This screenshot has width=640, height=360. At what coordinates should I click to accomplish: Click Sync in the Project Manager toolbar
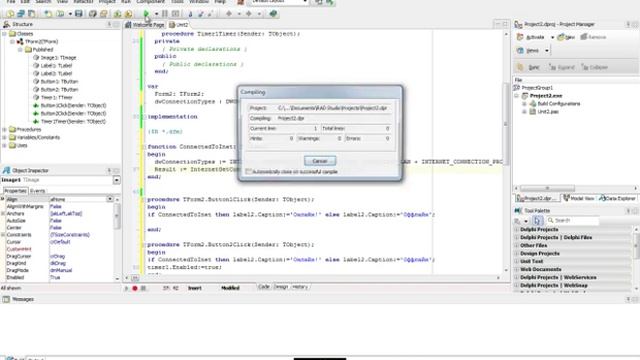(529, 67)
